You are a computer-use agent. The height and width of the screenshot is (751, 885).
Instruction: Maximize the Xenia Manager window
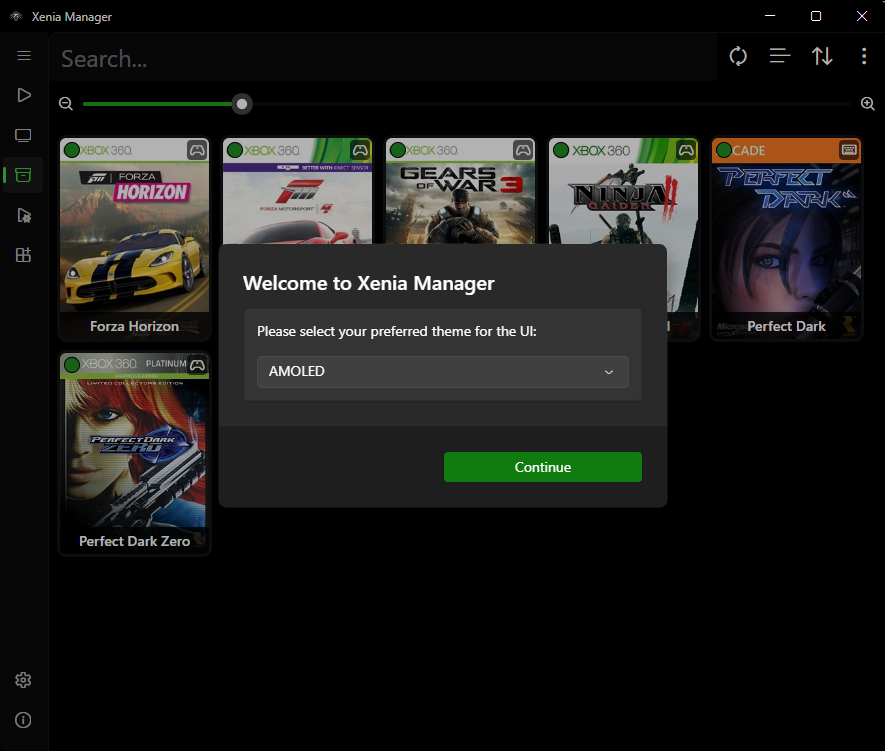[x=816, y=16]
